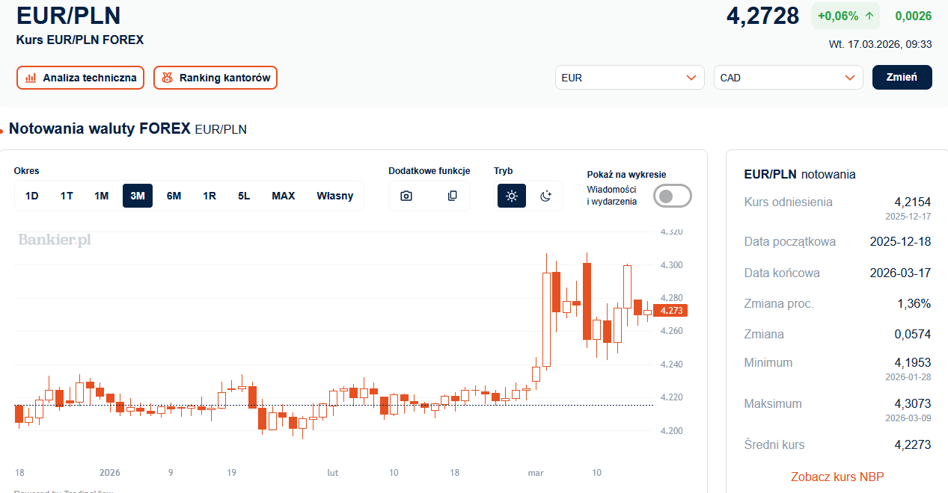Click the Minimum value 4,1953

(x=912, y=363)
